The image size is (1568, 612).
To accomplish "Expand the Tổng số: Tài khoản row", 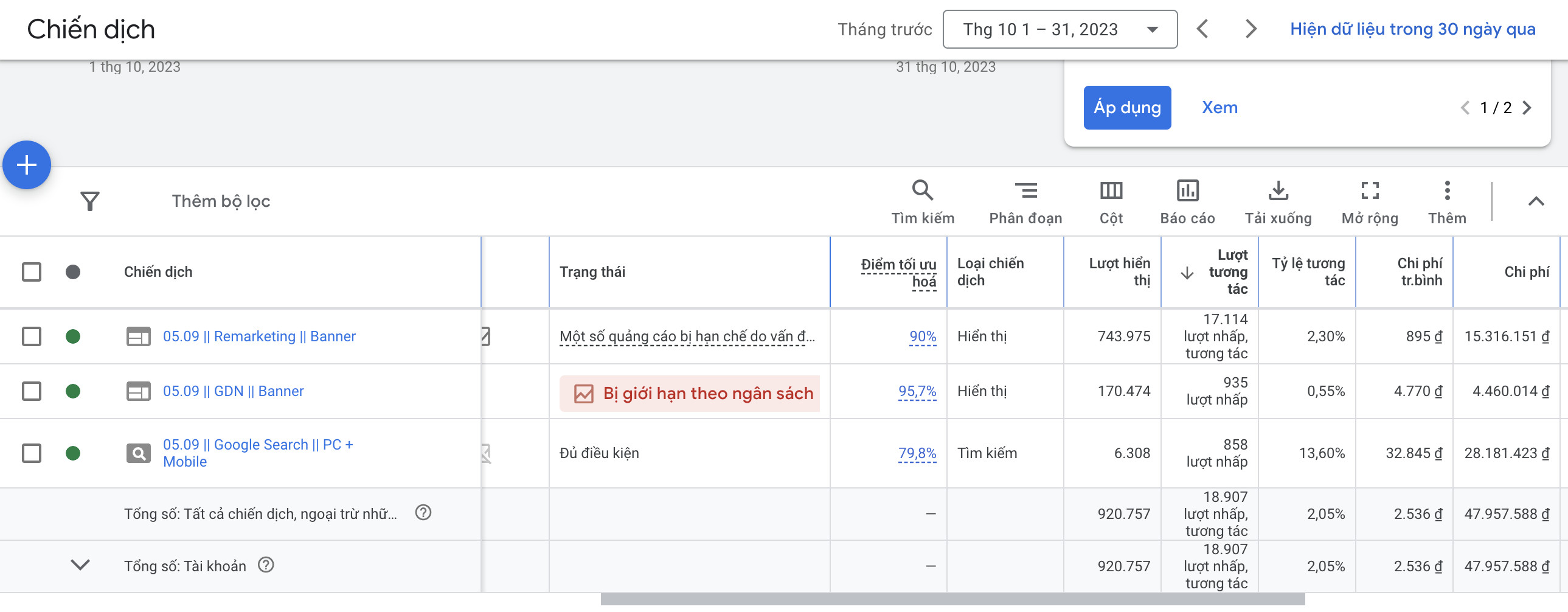I will coord(80,566).
